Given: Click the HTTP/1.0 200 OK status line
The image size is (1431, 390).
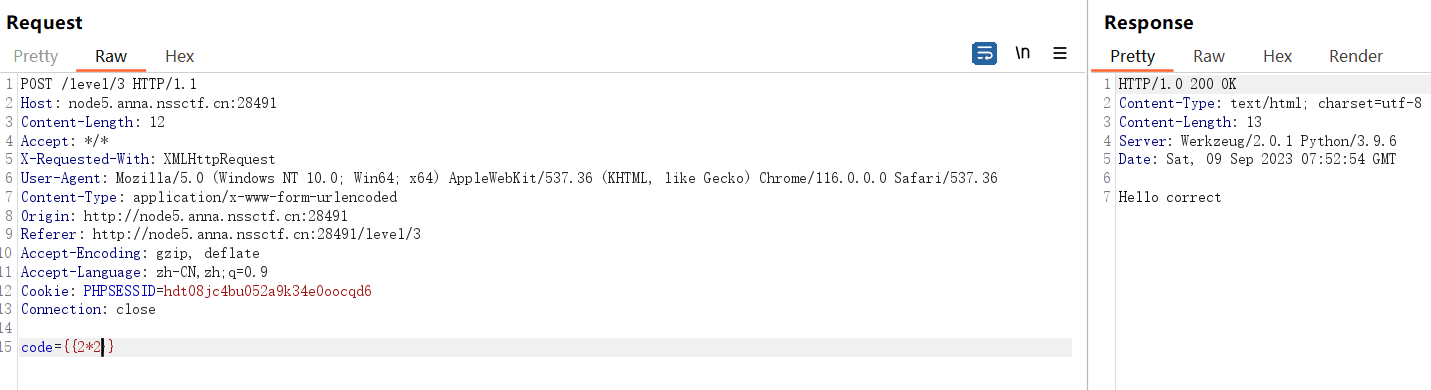Looking at the screenshot, I should point(1177,84).
